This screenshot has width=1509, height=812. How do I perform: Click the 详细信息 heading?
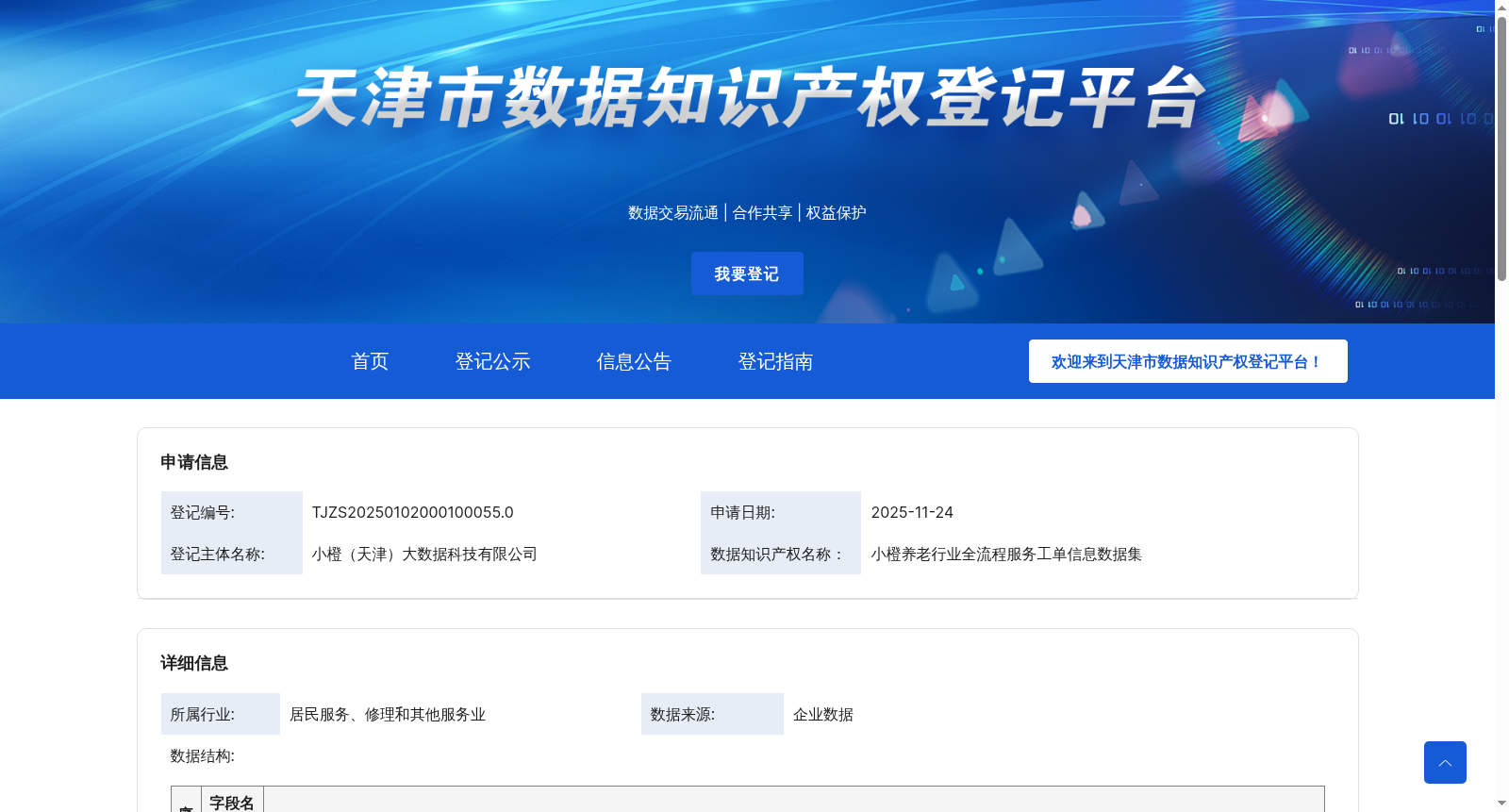pos(194,663)
